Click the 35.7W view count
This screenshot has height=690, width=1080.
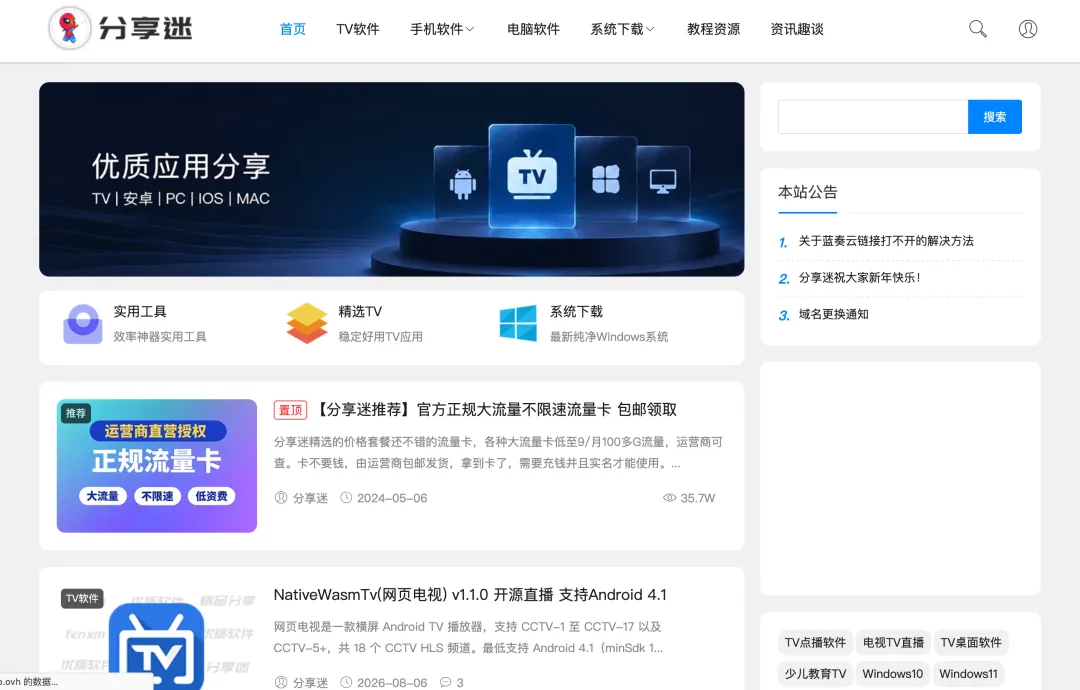click(x=698, y=498)
